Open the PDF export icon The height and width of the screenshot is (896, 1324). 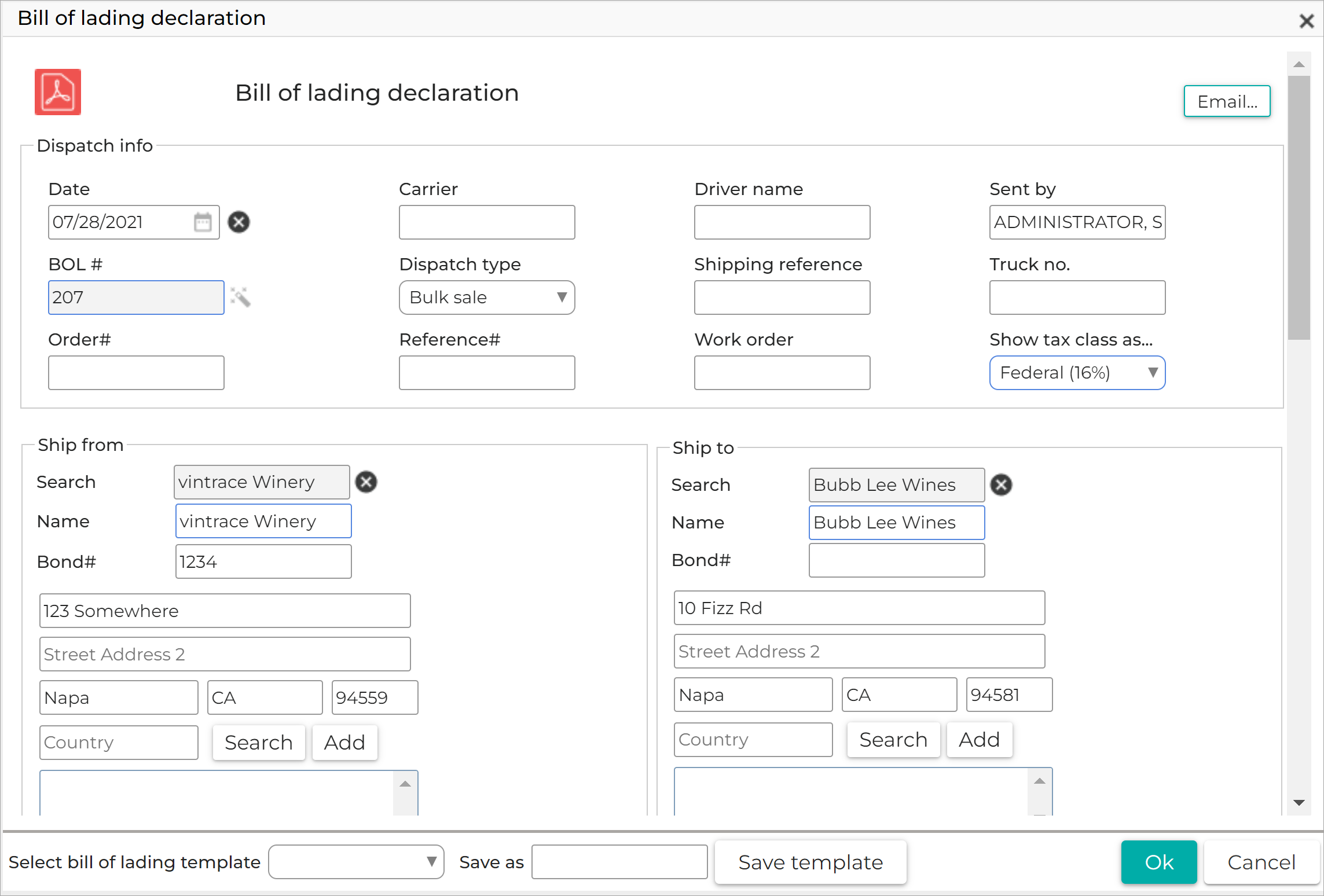click(x=58, y=92)
